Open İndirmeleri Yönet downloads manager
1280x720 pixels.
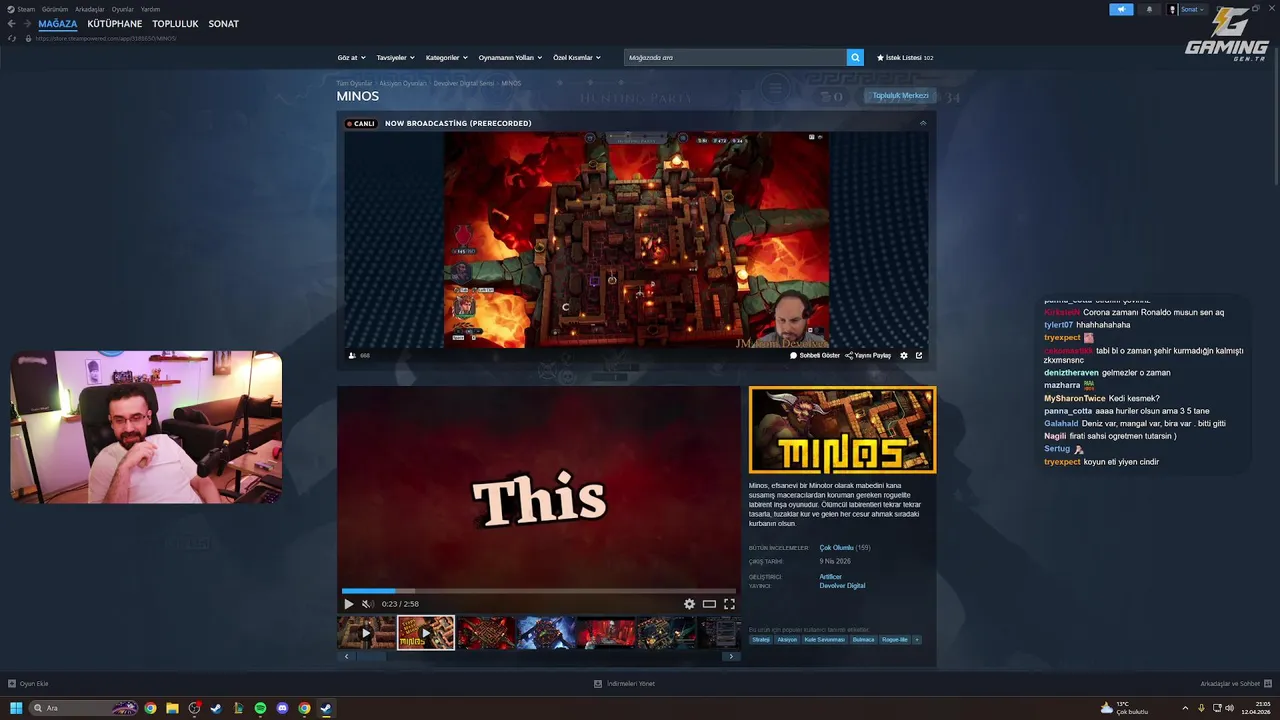click(624, 684)
